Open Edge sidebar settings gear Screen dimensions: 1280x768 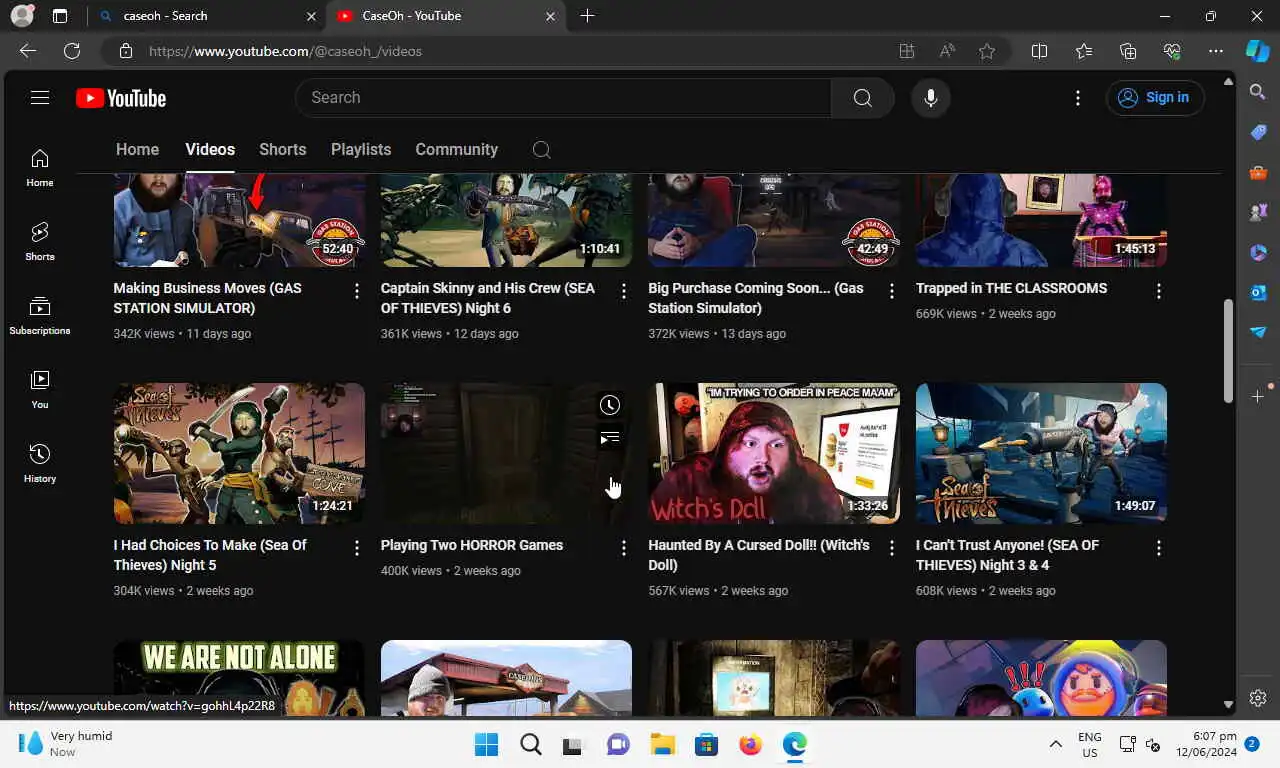tap(1258, 698)
